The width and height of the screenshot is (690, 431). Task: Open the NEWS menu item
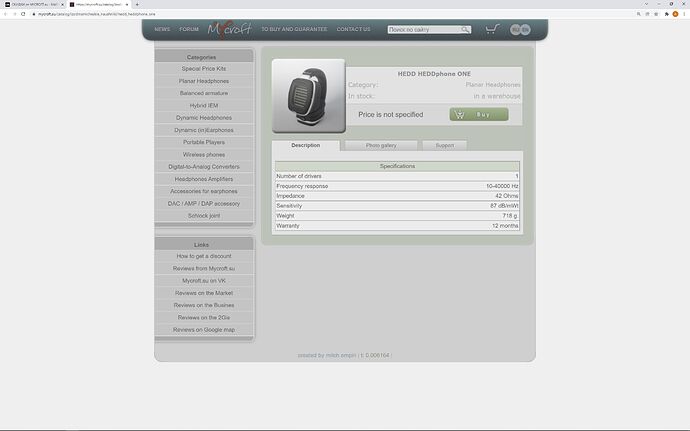pos(162,29)
